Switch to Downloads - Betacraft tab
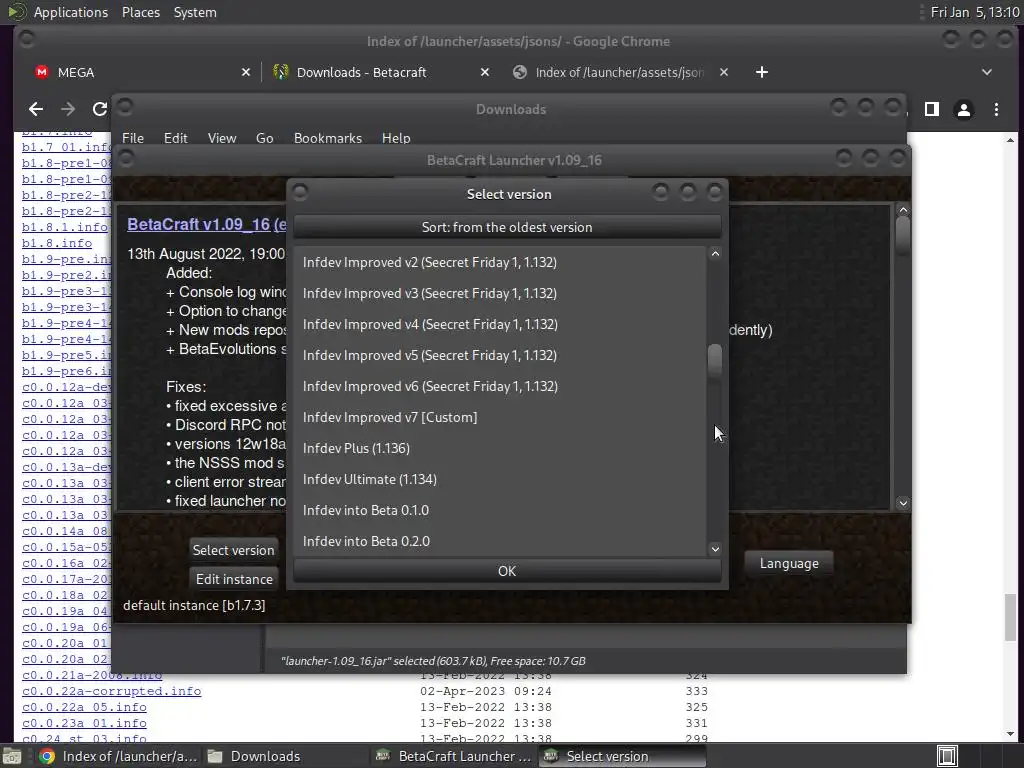 tap(381, 72)
